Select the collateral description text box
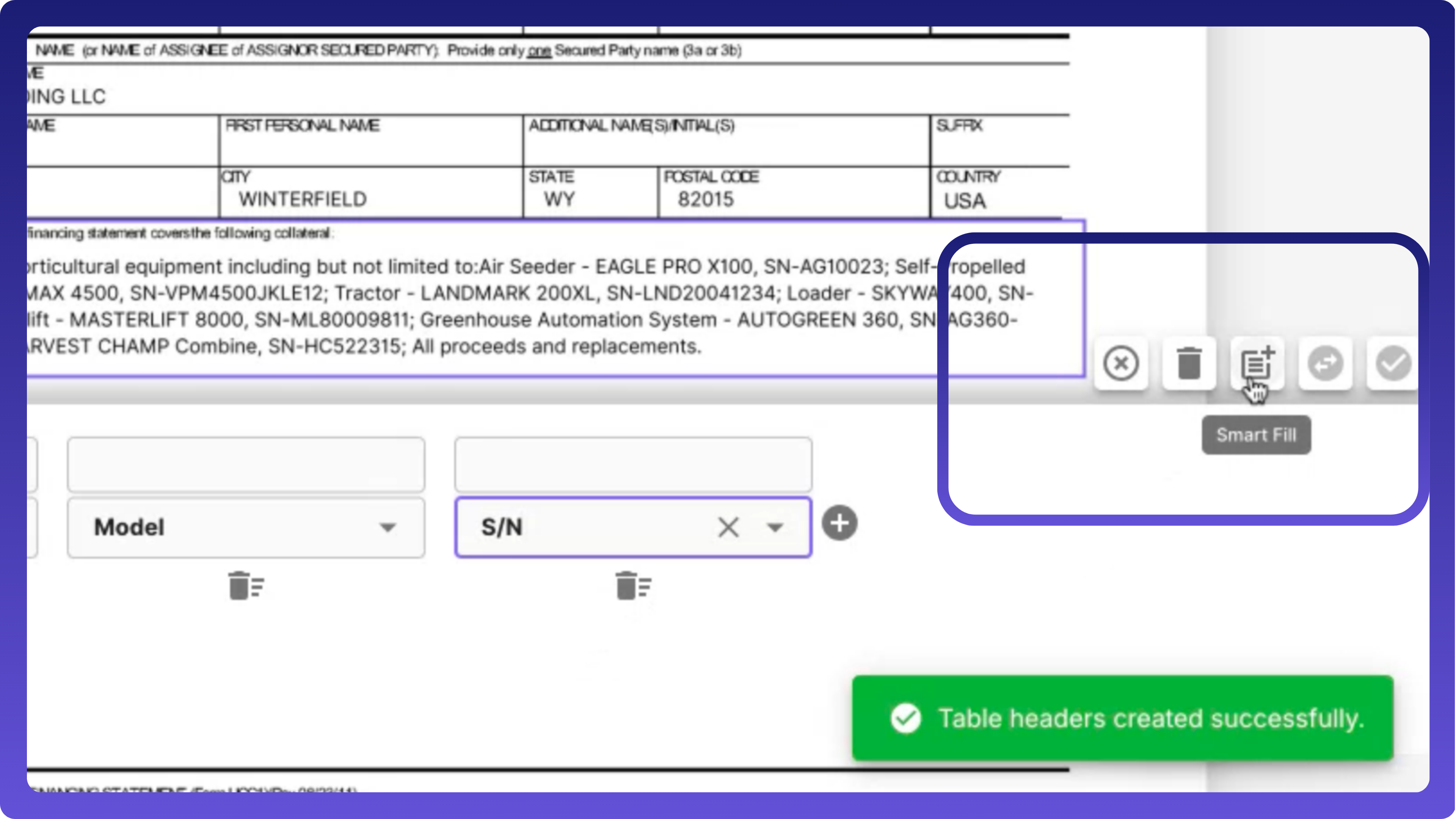 (509, 305)
